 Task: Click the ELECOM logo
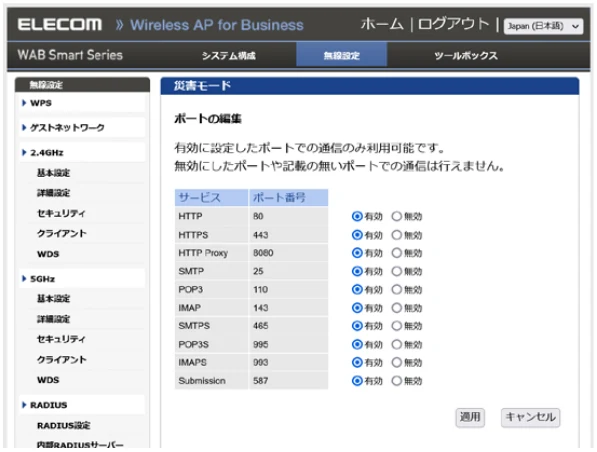point(60,25)
